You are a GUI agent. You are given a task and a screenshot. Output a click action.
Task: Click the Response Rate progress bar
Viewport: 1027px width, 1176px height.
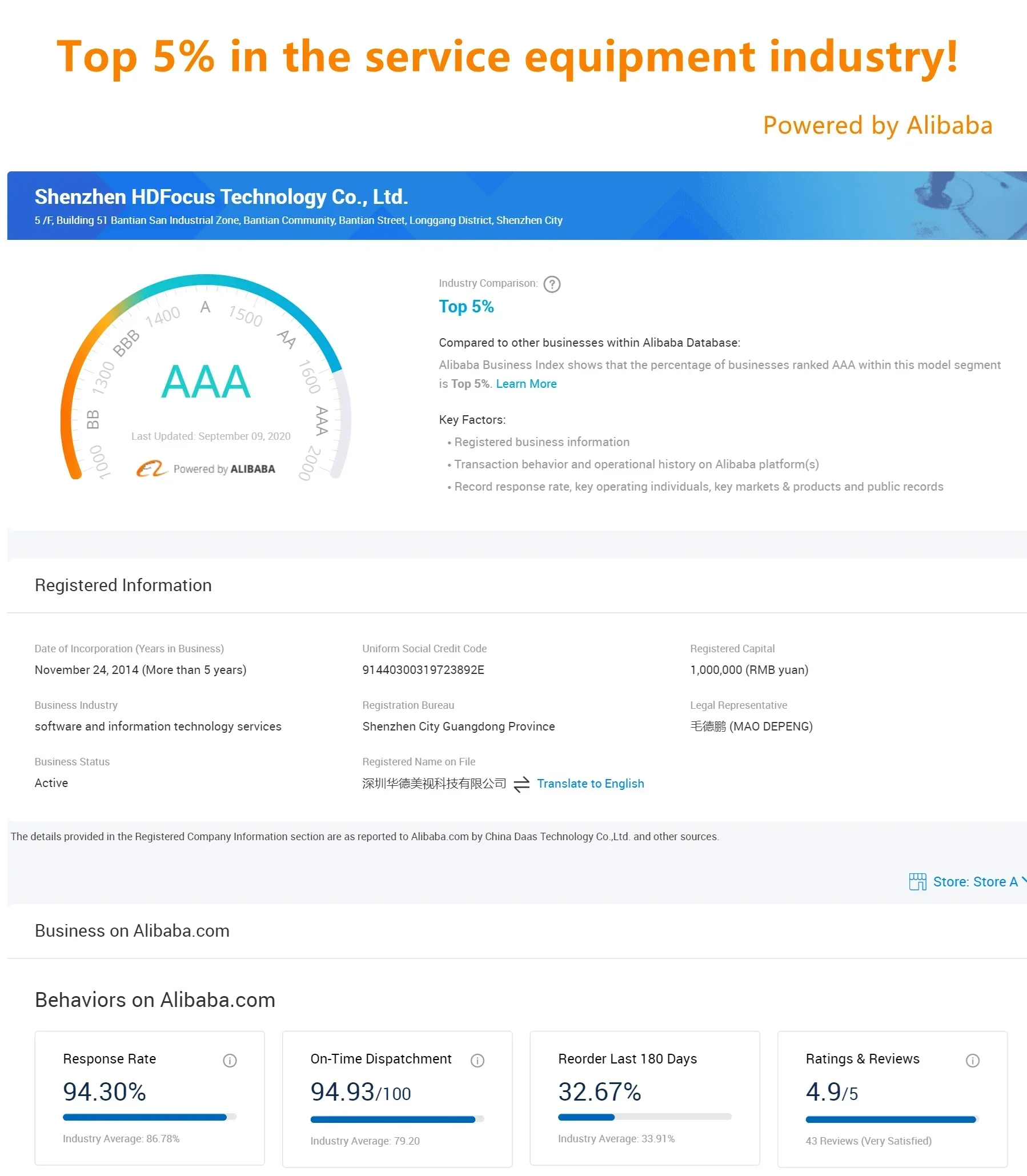[x=149, y=1117]
